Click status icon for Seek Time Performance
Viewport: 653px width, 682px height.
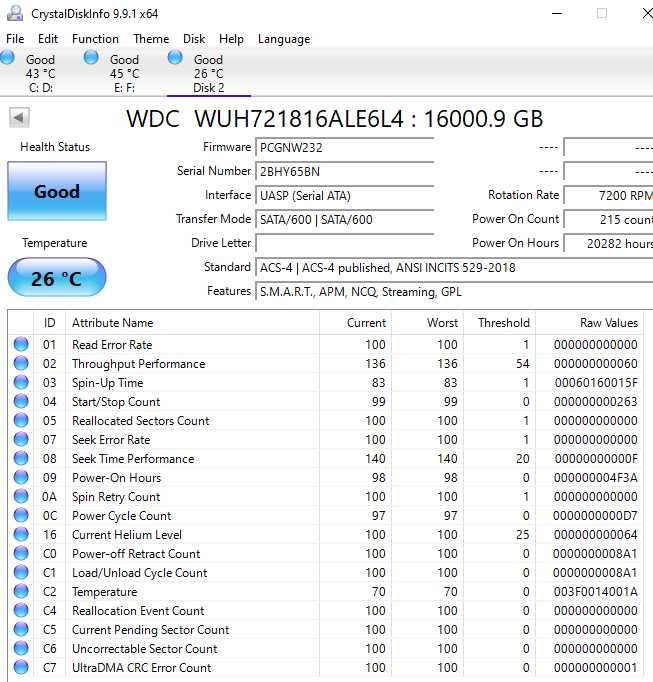[x=21, y=458]
